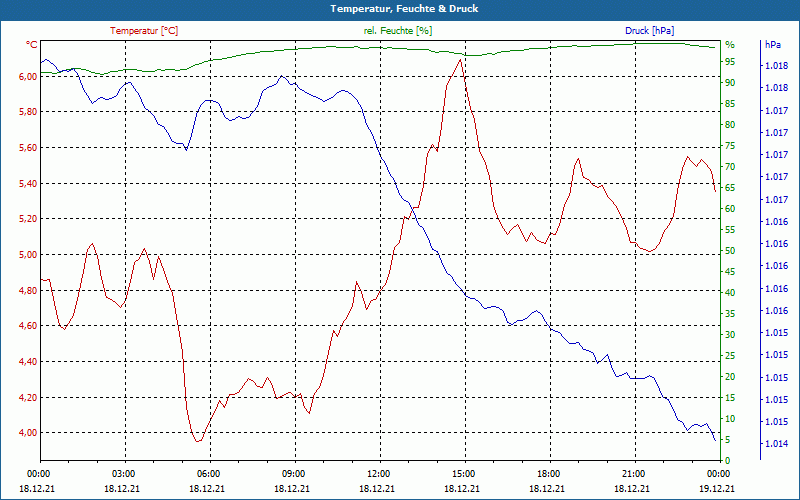Click the green humidity axis value 25
The image size is (800, 500).
tap(730, 356)
